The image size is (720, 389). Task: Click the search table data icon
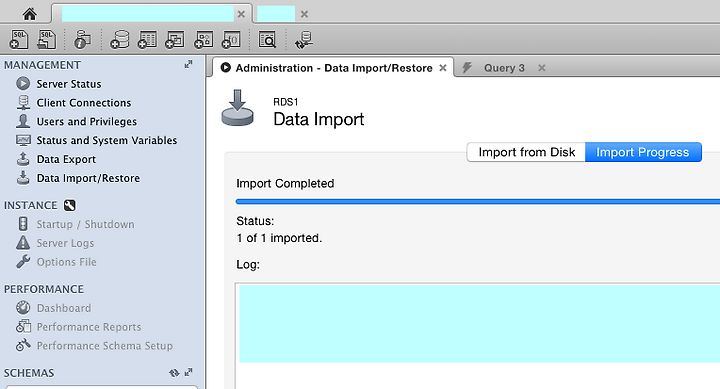pyautogui.click(x=267, y=39)
